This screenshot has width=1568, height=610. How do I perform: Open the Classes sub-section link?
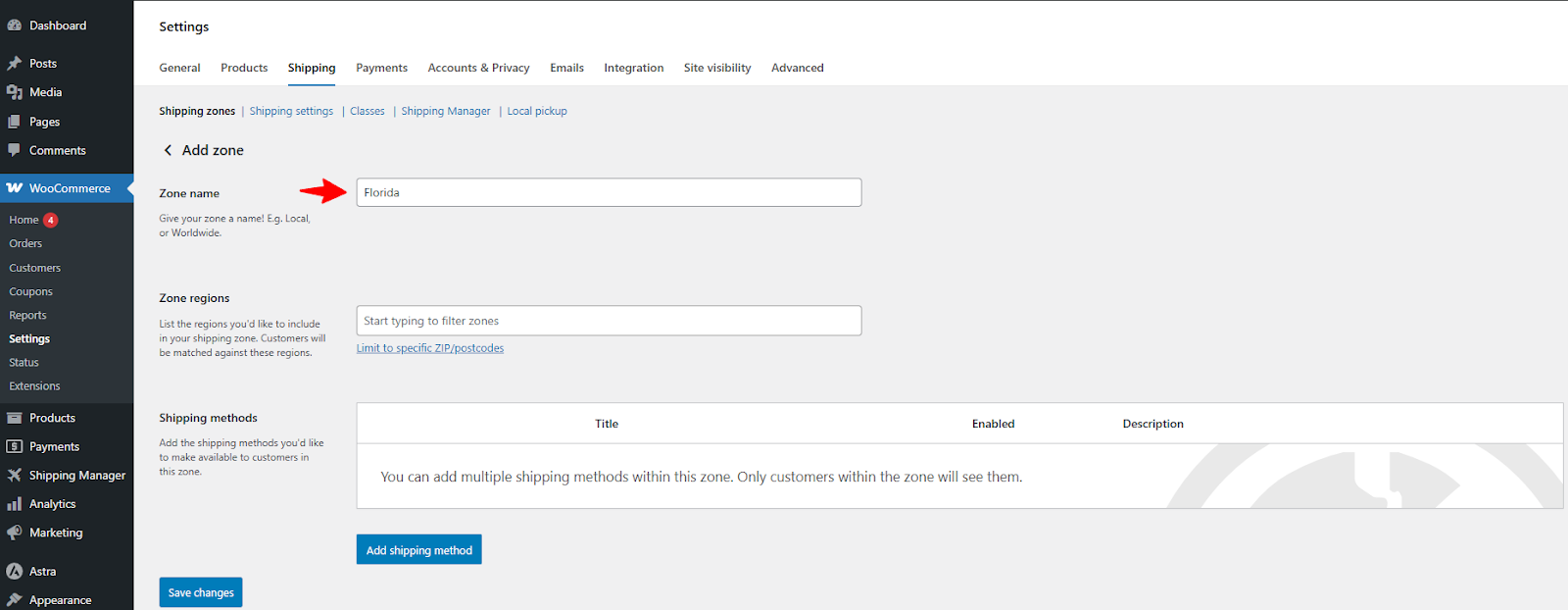pos(367,111)
